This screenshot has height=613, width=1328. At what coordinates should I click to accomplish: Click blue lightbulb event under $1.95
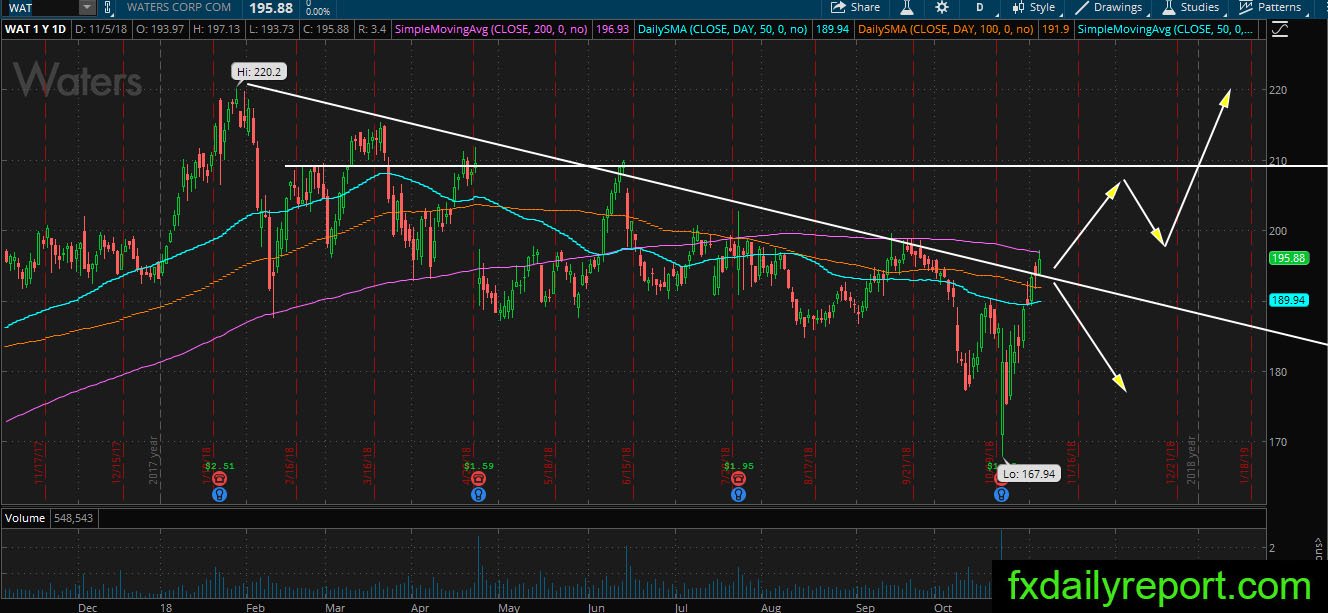point(737,494)
